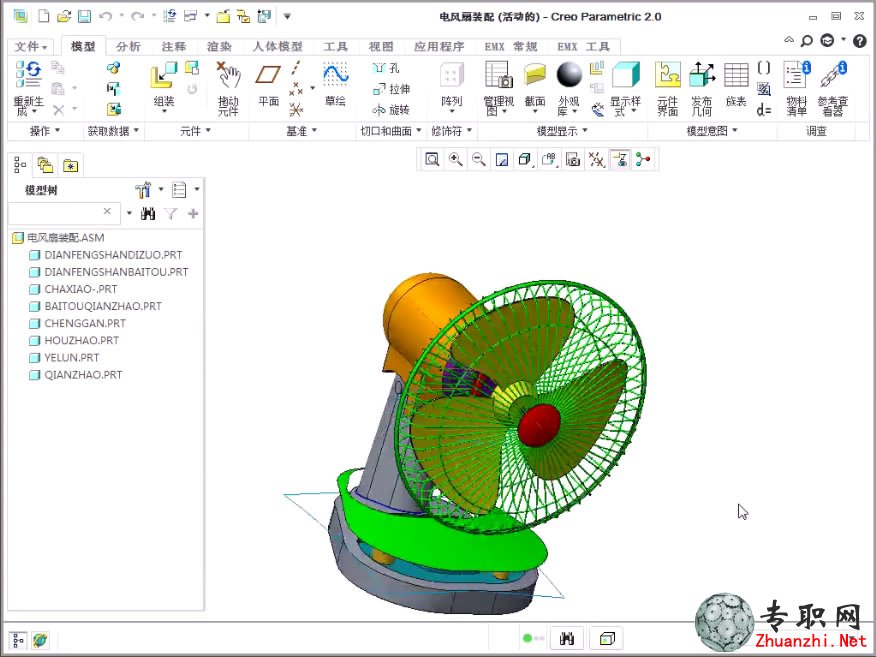Expand the 获取数据 get data group

113,131
